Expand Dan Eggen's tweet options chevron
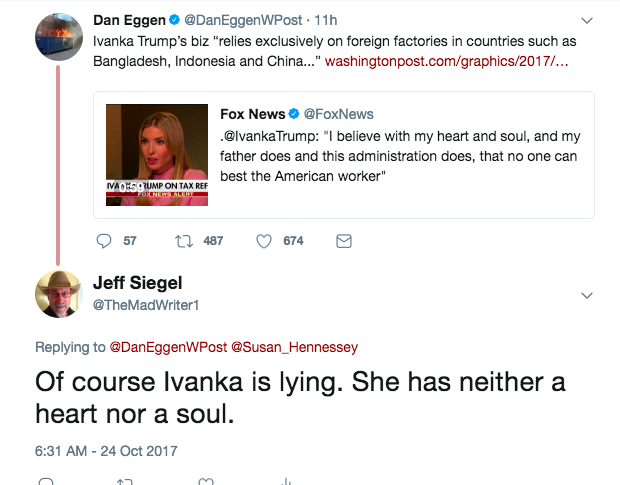 [587, 21]
